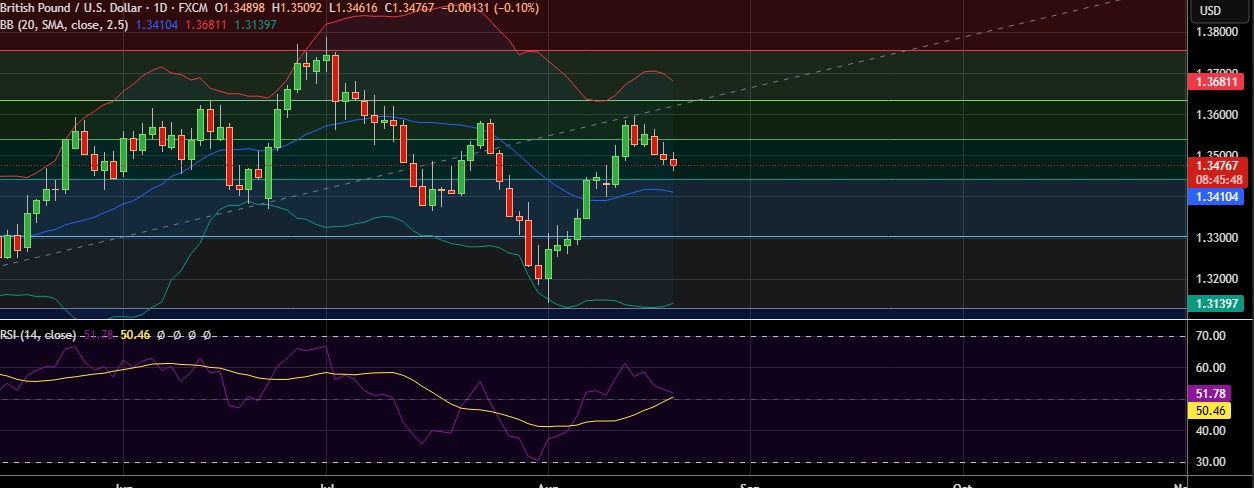This screenshot has width=1254, height=488.
Task: Click the British Pound / U.S. Dollar symbol title
Action: click(x=72, y=8)
